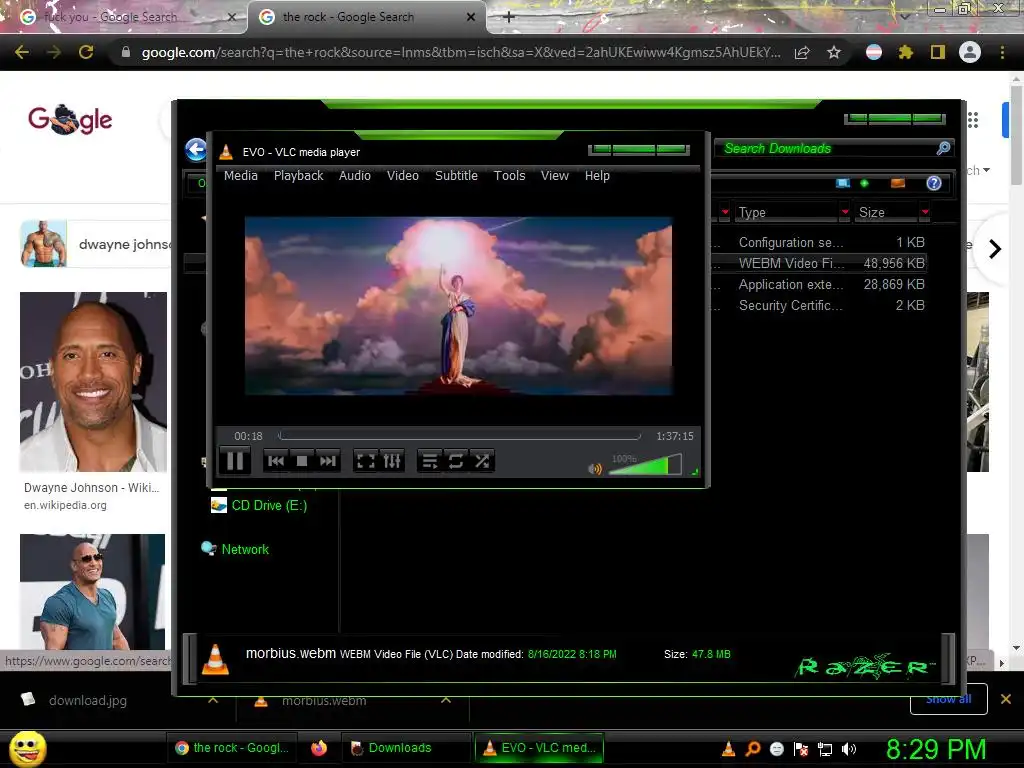Click the Google logo doodle
This screenshot has height=768, width=1024.
click(x=70, y=119)
